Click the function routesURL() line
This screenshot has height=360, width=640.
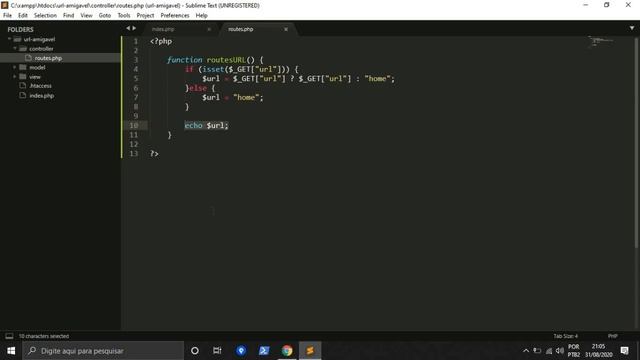215,60
